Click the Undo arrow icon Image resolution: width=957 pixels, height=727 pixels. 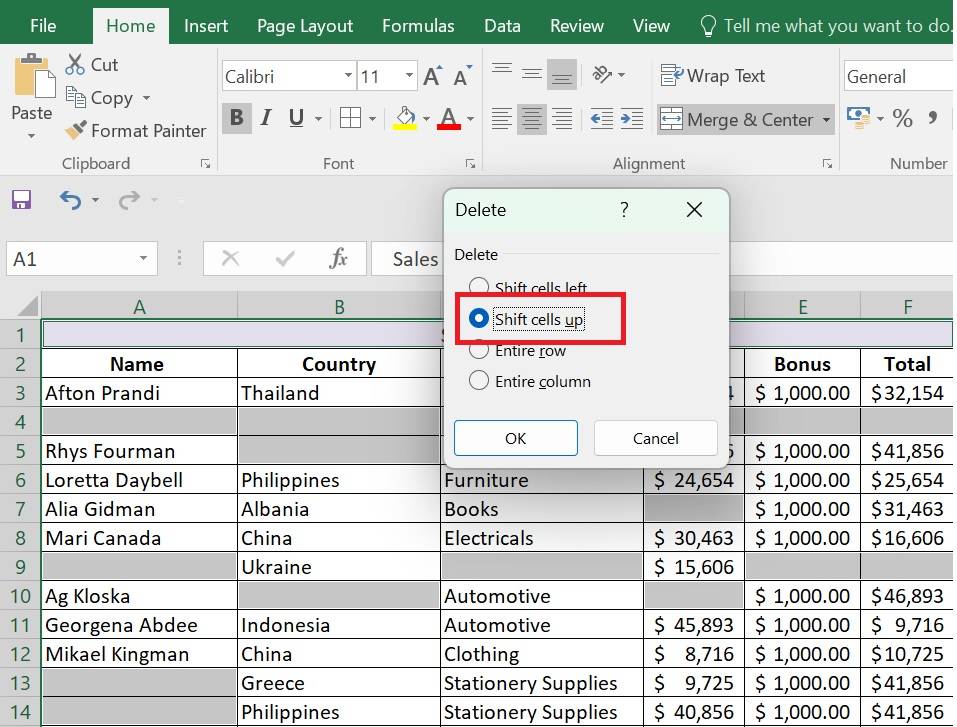coord(70,200)
